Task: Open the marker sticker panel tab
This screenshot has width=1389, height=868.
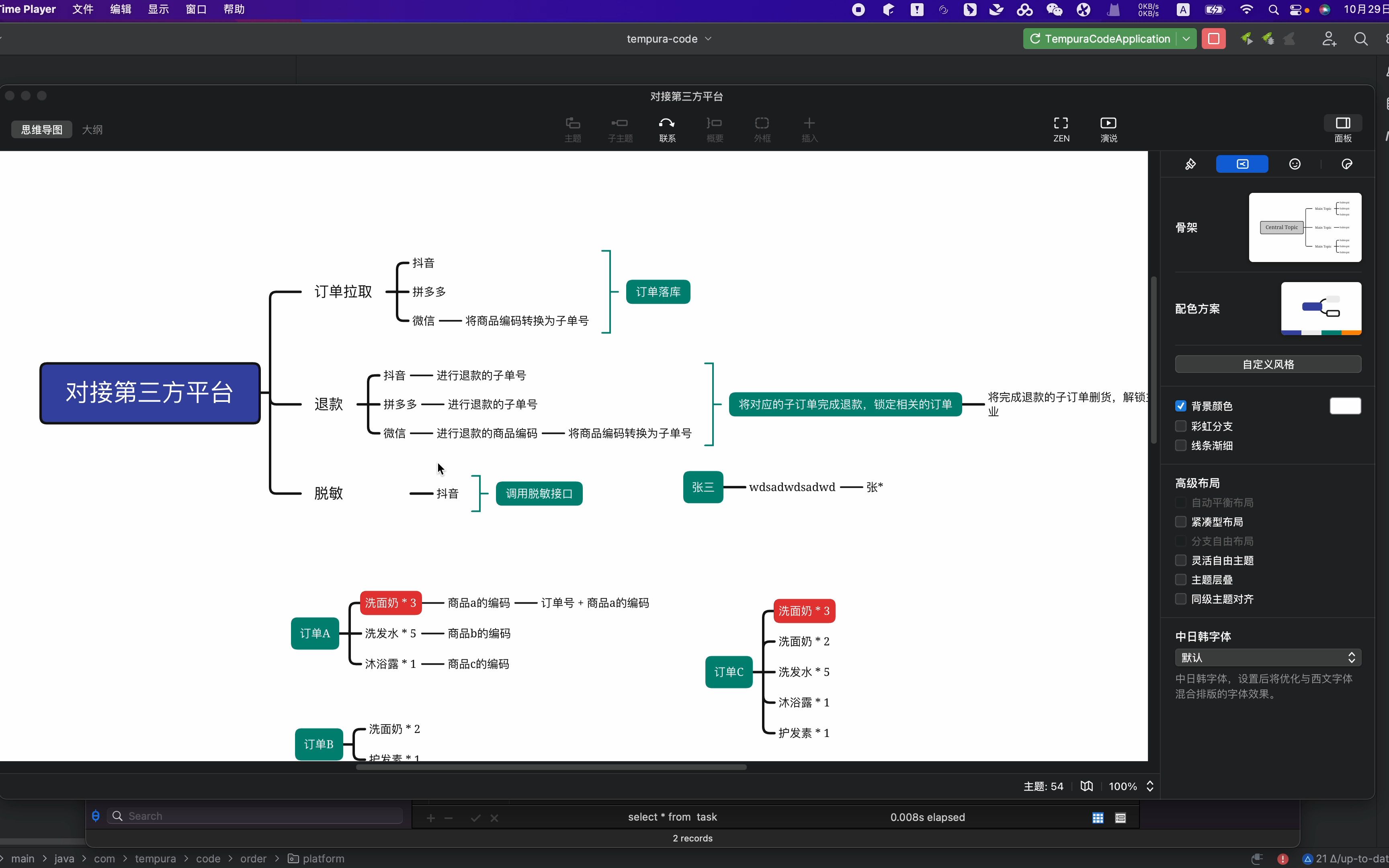Action: (1347, 164)
